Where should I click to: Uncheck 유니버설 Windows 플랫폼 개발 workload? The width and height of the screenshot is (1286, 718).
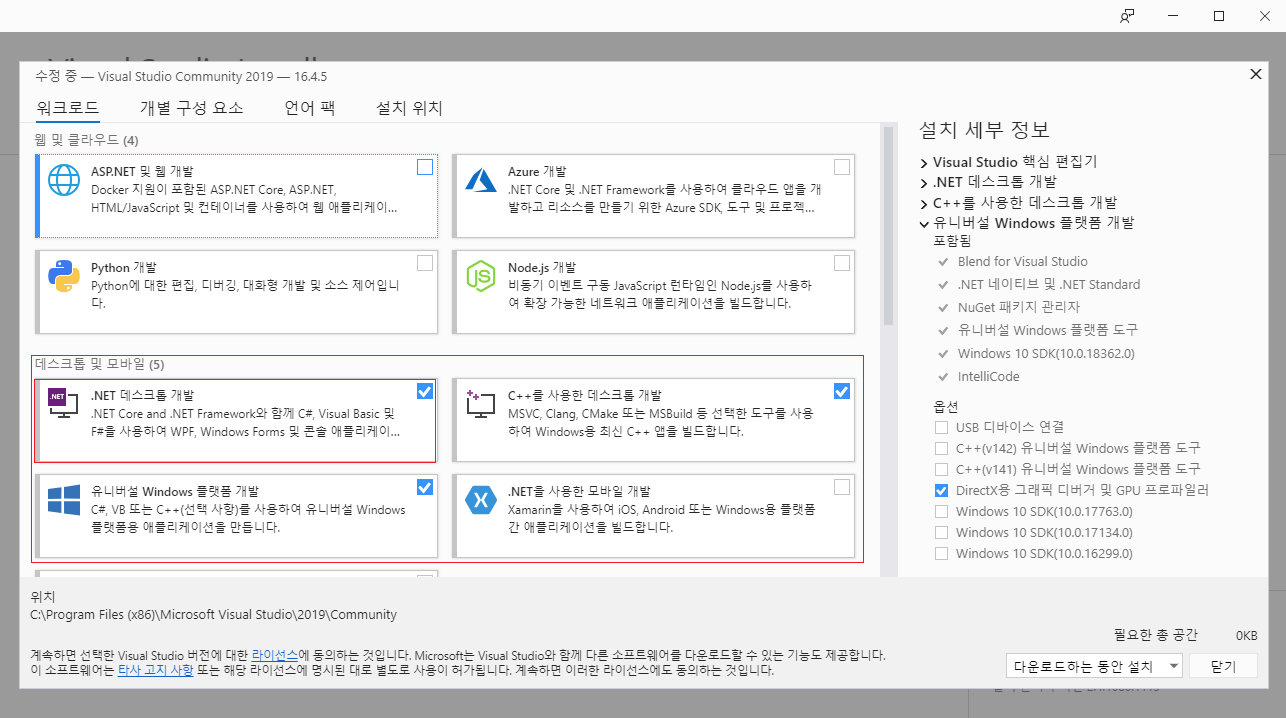tap(425, 487)
